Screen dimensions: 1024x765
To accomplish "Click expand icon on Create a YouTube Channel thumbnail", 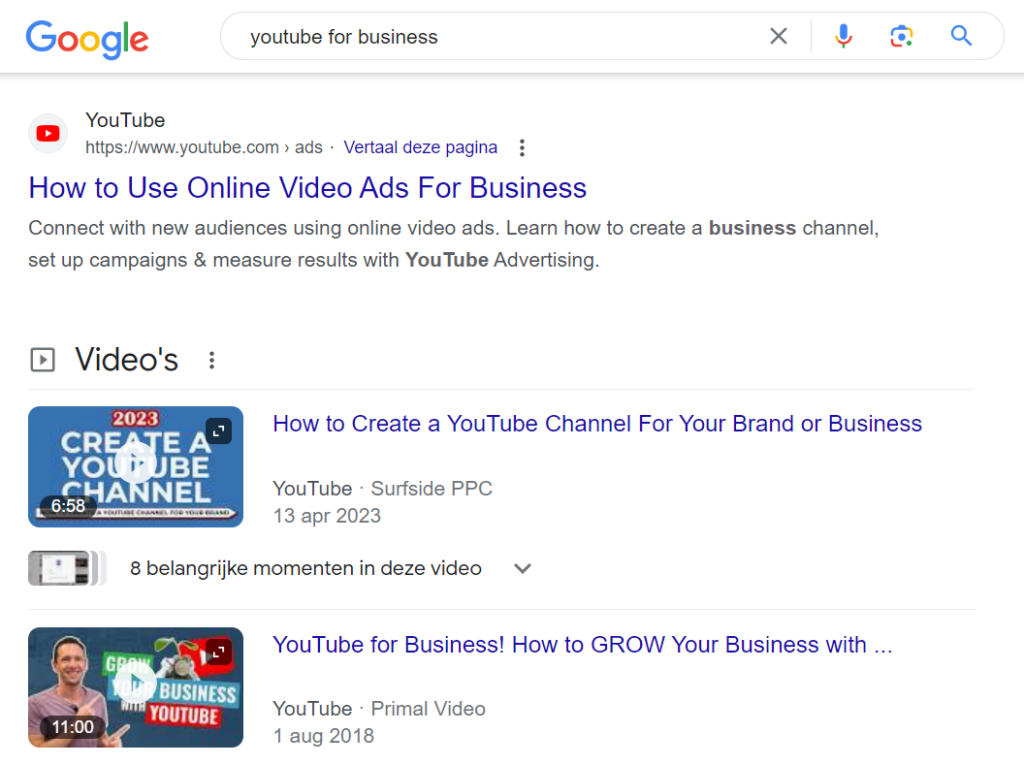I will click(219, 431).
